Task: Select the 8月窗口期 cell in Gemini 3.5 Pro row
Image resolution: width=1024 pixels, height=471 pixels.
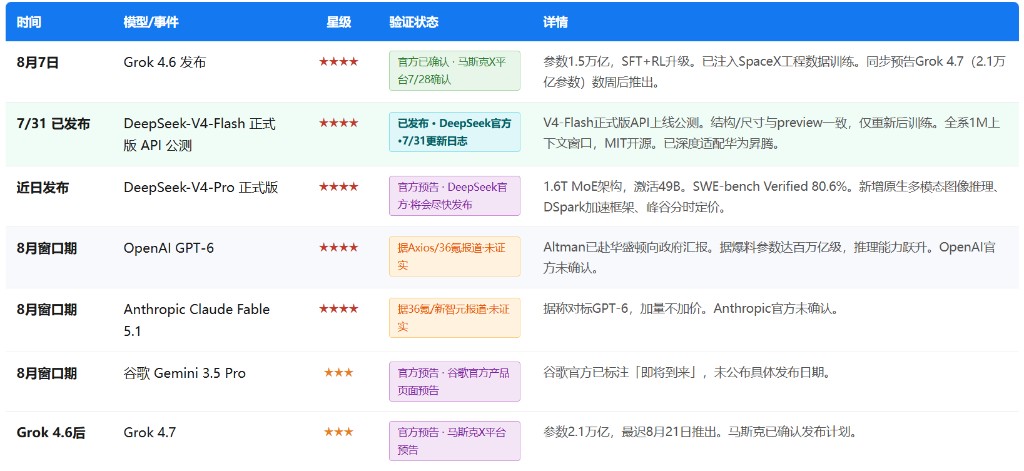Action: point(47,374)
